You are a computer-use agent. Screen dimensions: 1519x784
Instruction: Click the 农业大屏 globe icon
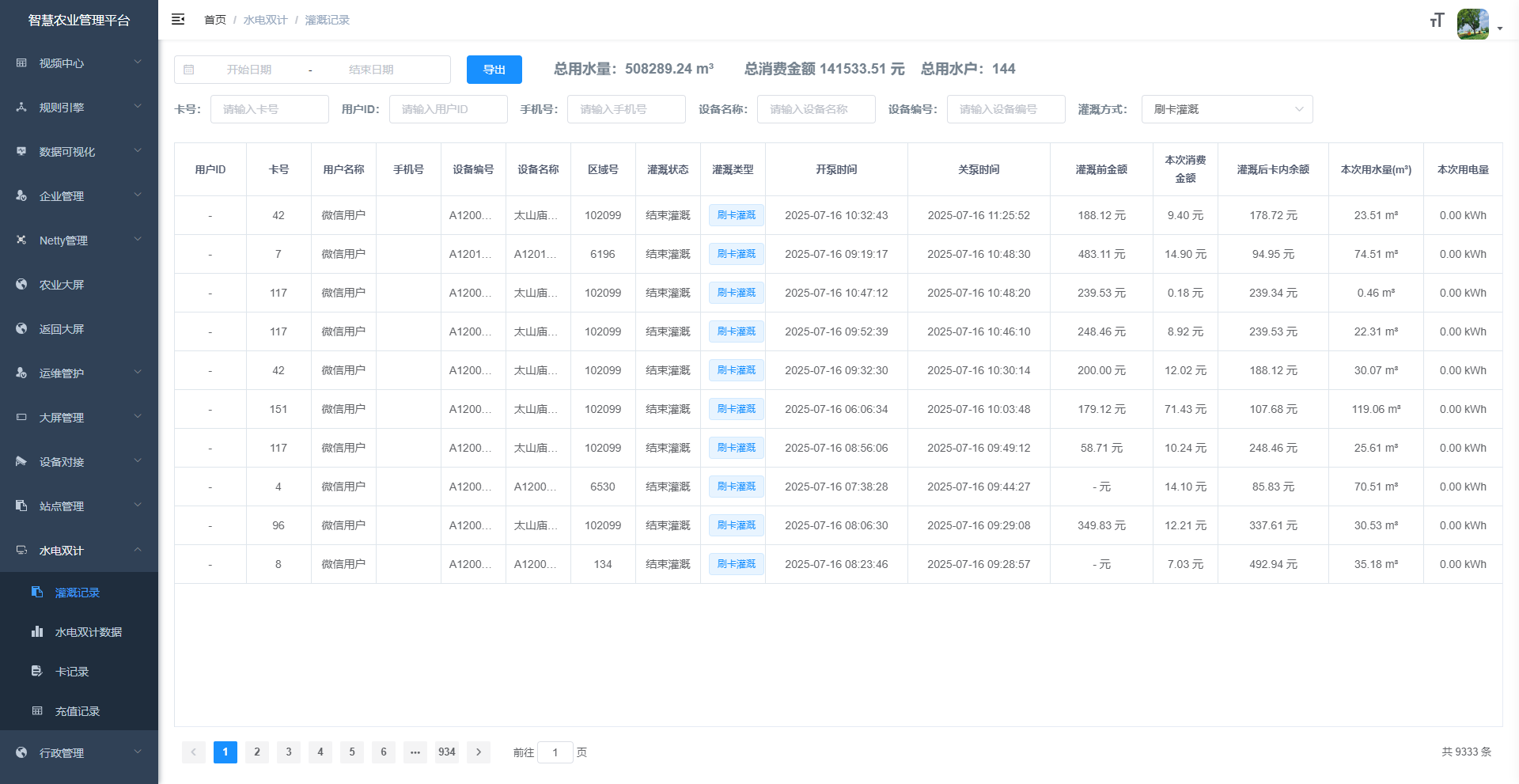click(21, 285)
